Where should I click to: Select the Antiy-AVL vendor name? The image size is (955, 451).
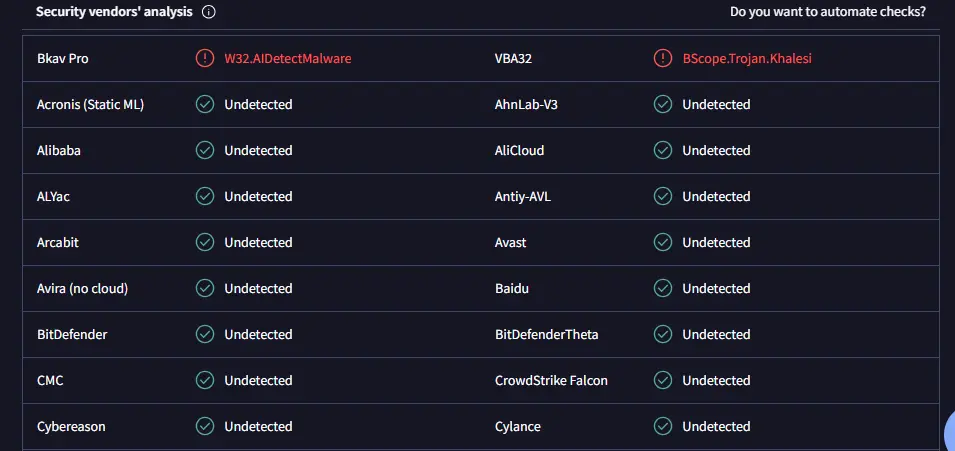(523, 197)
